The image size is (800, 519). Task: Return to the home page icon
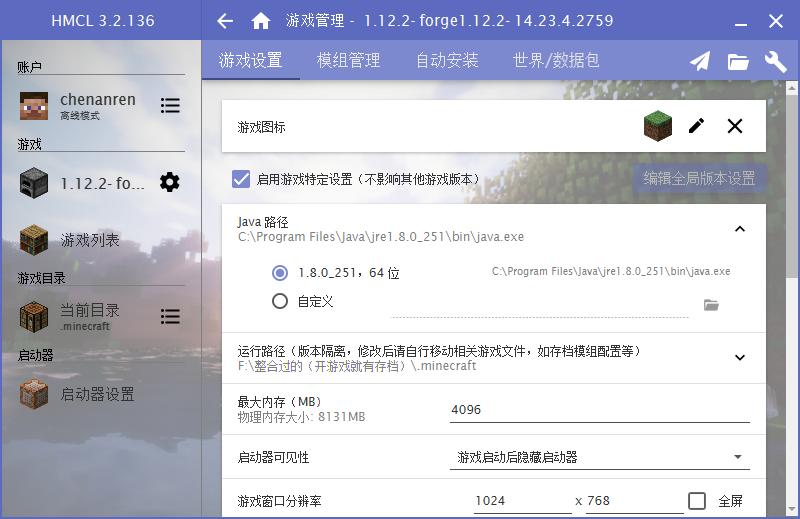261,21
